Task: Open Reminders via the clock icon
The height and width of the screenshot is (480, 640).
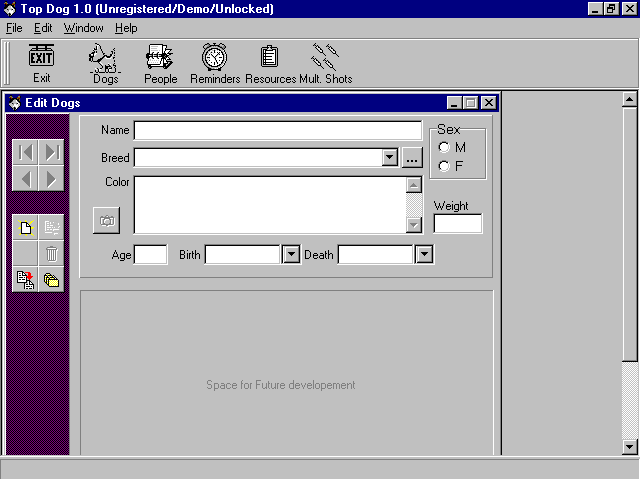Action: [215, 63]
